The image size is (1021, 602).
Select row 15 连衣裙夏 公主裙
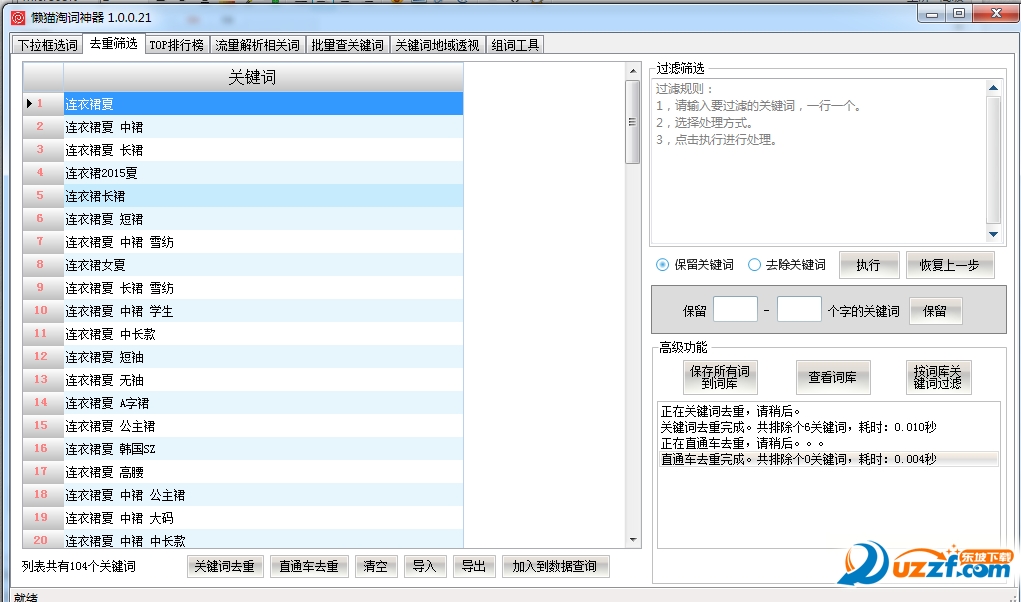[x=263, y=426]
